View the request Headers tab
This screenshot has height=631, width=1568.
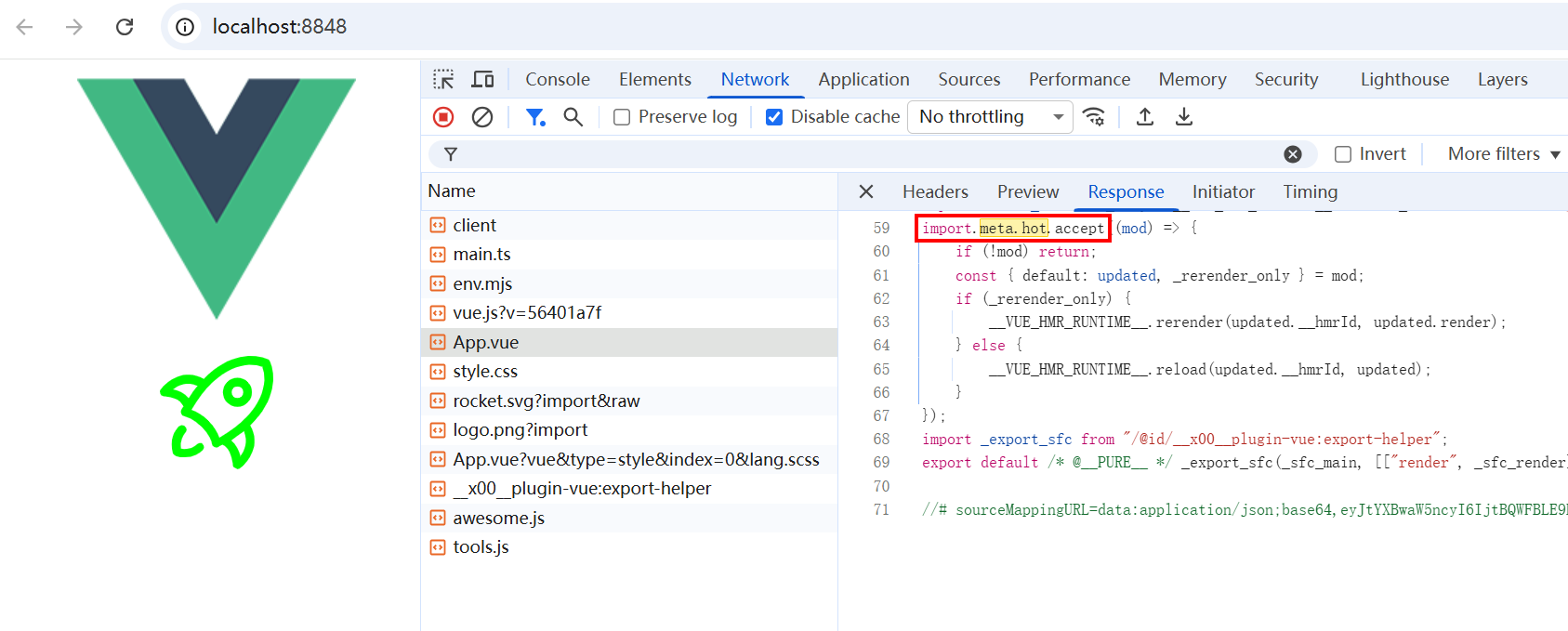pos(935,191)
